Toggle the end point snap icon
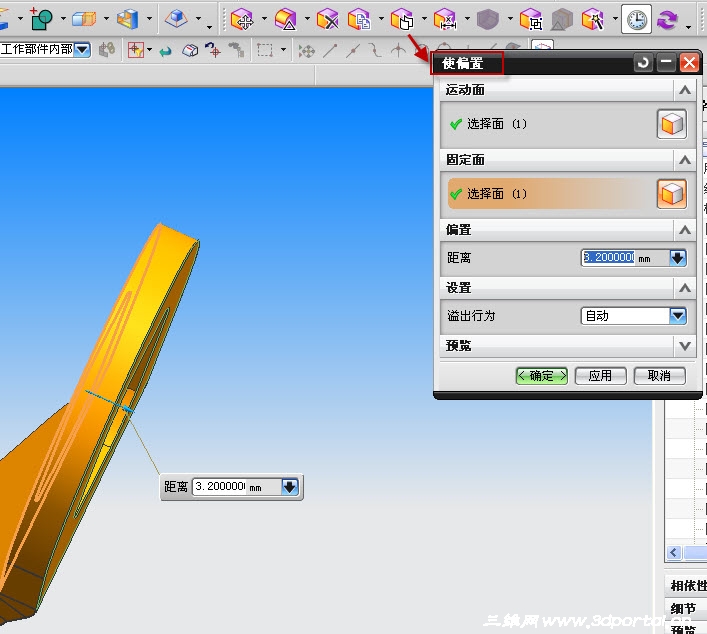This screenshot has width=707, height=634. pos(330,50)
